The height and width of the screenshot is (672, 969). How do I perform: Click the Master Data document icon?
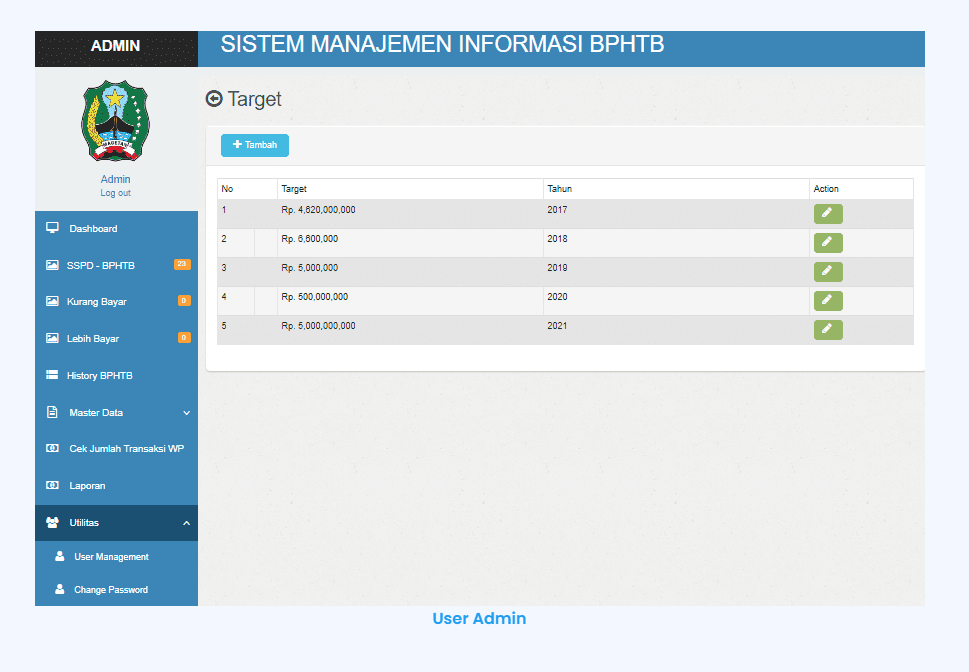53,412
